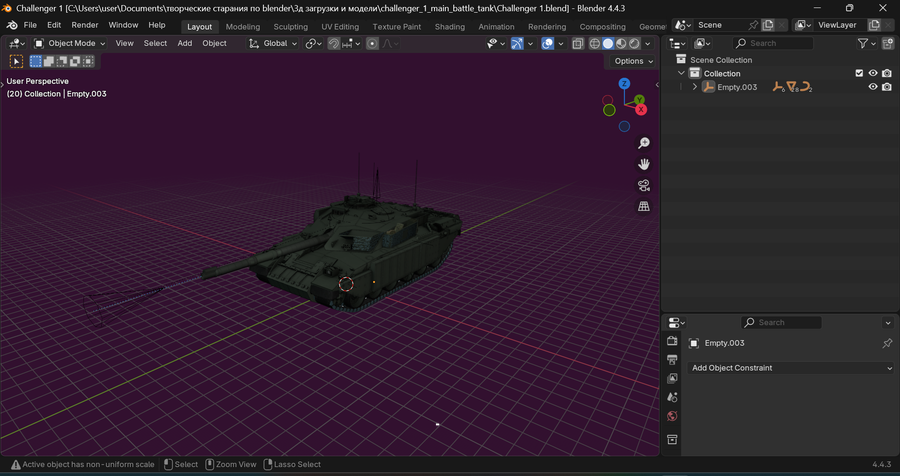
Task: Choose the extend selection mode icon
Action: 49,61
